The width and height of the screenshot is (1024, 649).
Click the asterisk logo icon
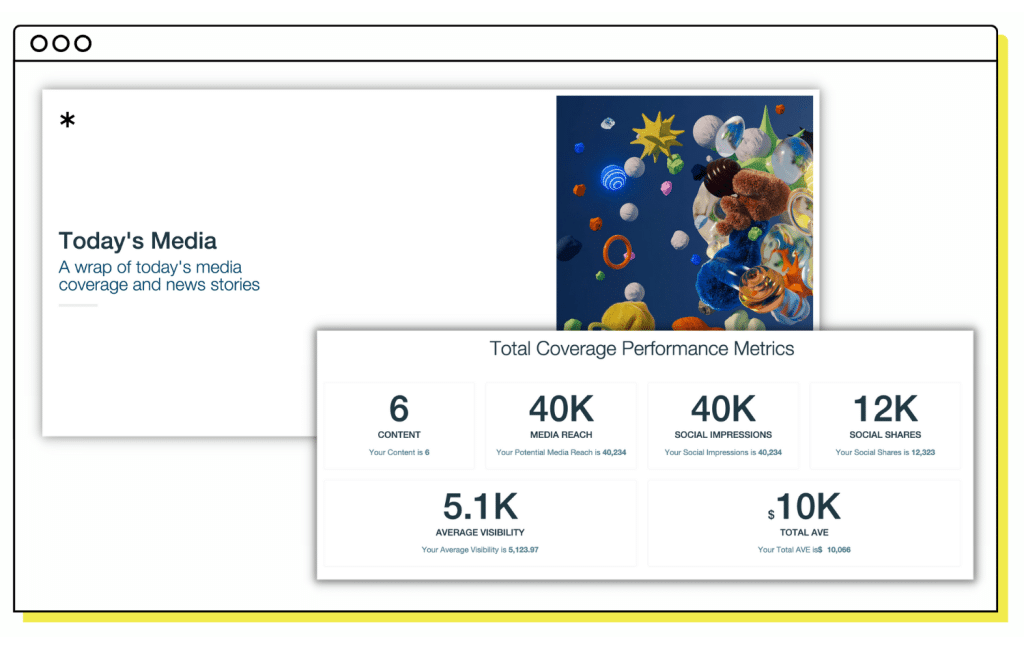click(67, 121)
